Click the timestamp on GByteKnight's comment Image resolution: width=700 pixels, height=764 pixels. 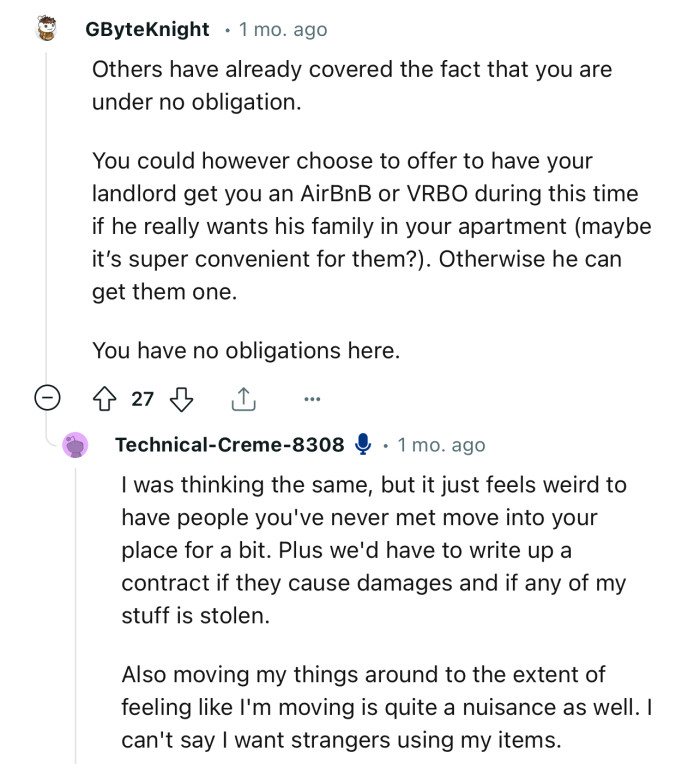(x=283, y=29)
